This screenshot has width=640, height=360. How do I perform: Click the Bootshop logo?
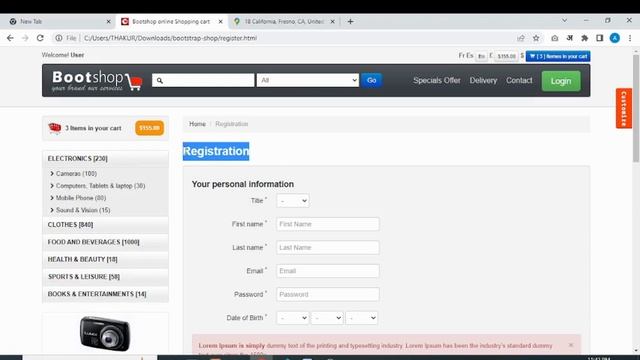[x=97, y=80]
